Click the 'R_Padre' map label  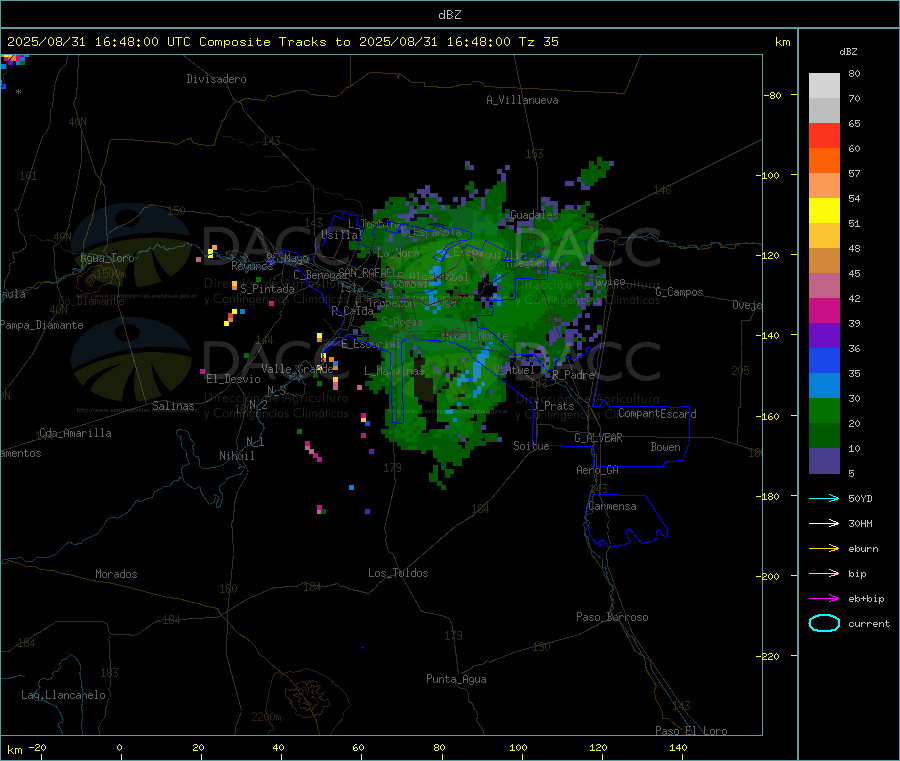pyautogui.click(x=573, y=375)
